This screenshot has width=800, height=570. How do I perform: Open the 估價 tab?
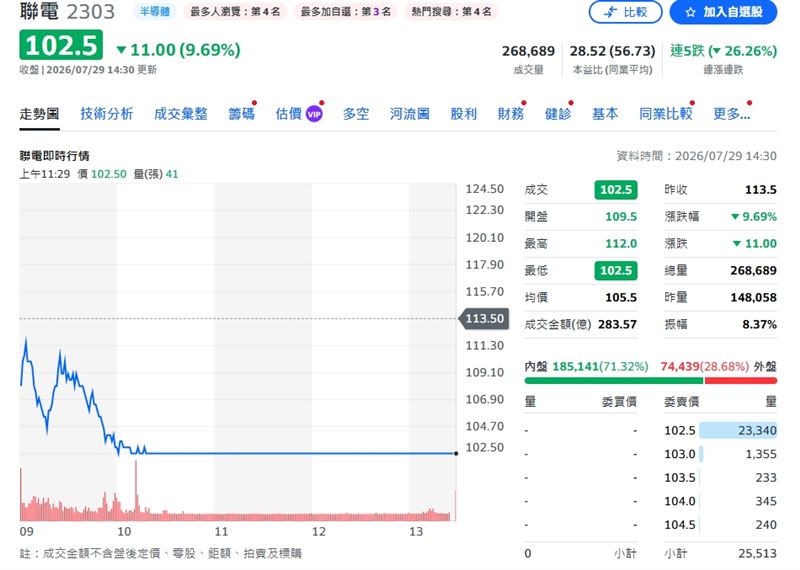289,114
